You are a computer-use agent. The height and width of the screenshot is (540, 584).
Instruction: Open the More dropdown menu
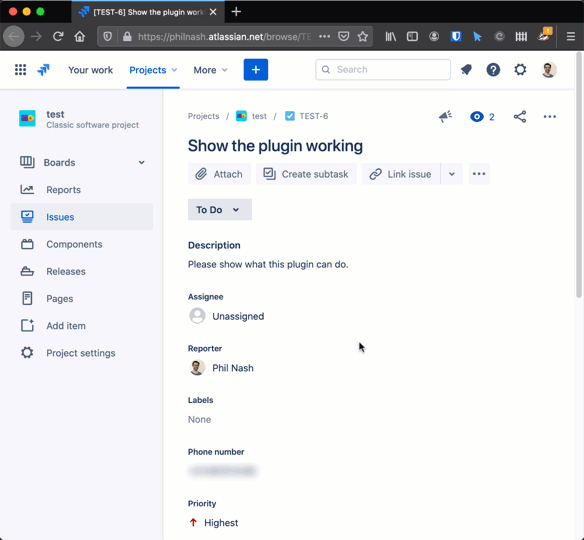coord(210,70)
